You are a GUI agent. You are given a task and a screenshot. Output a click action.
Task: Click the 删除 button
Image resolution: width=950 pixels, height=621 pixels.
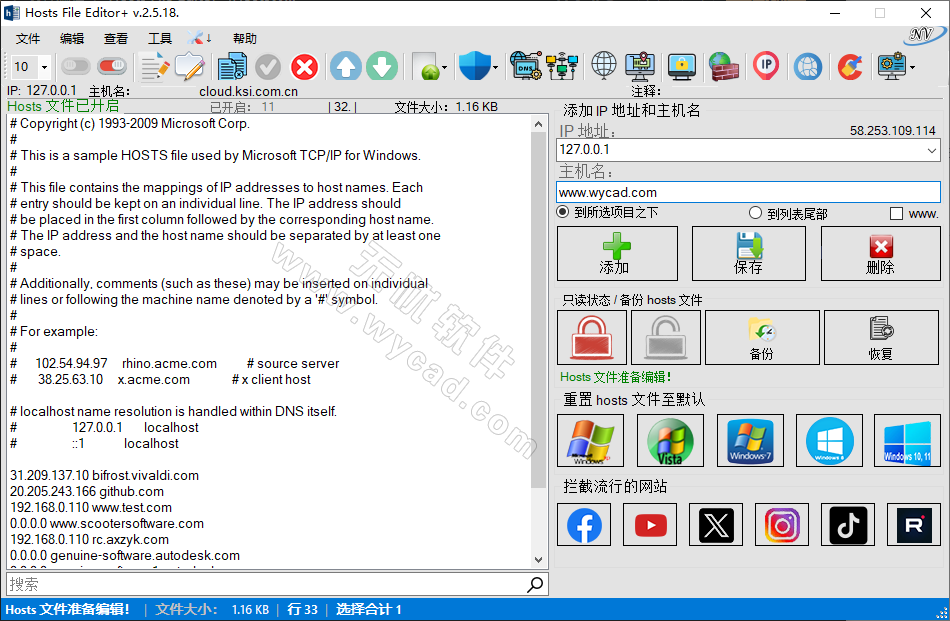pos(881,253)
